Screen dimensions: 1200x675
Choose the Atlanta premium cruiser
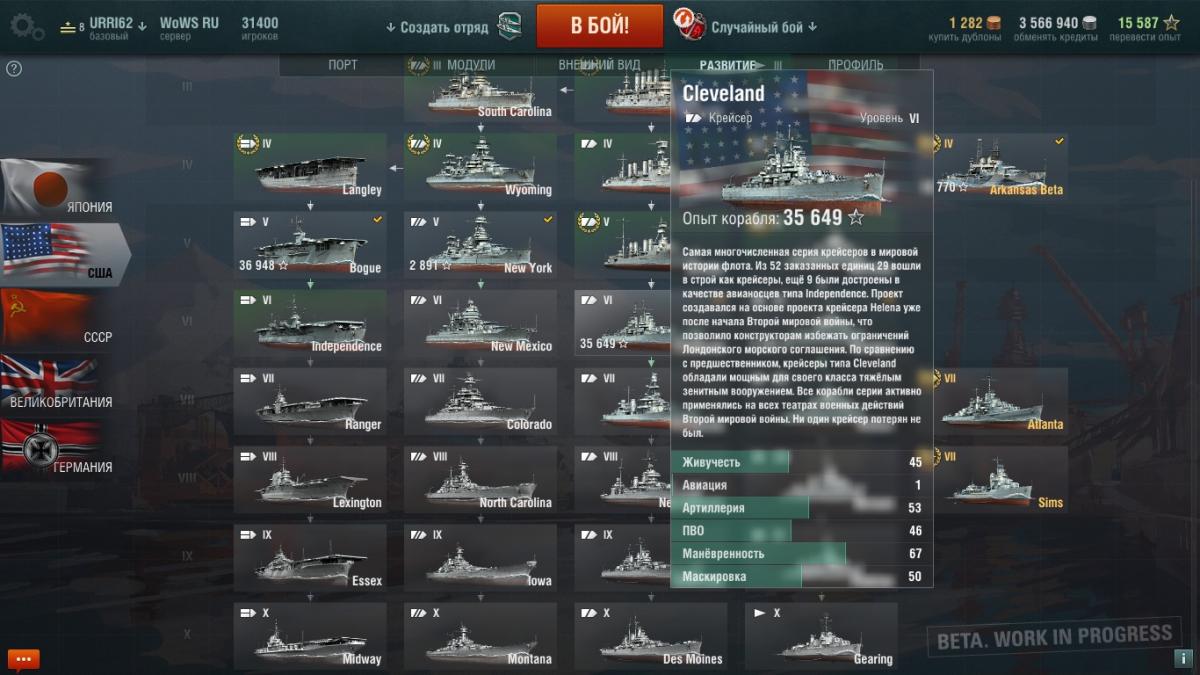pyautogui.click(x=992, y=401)
